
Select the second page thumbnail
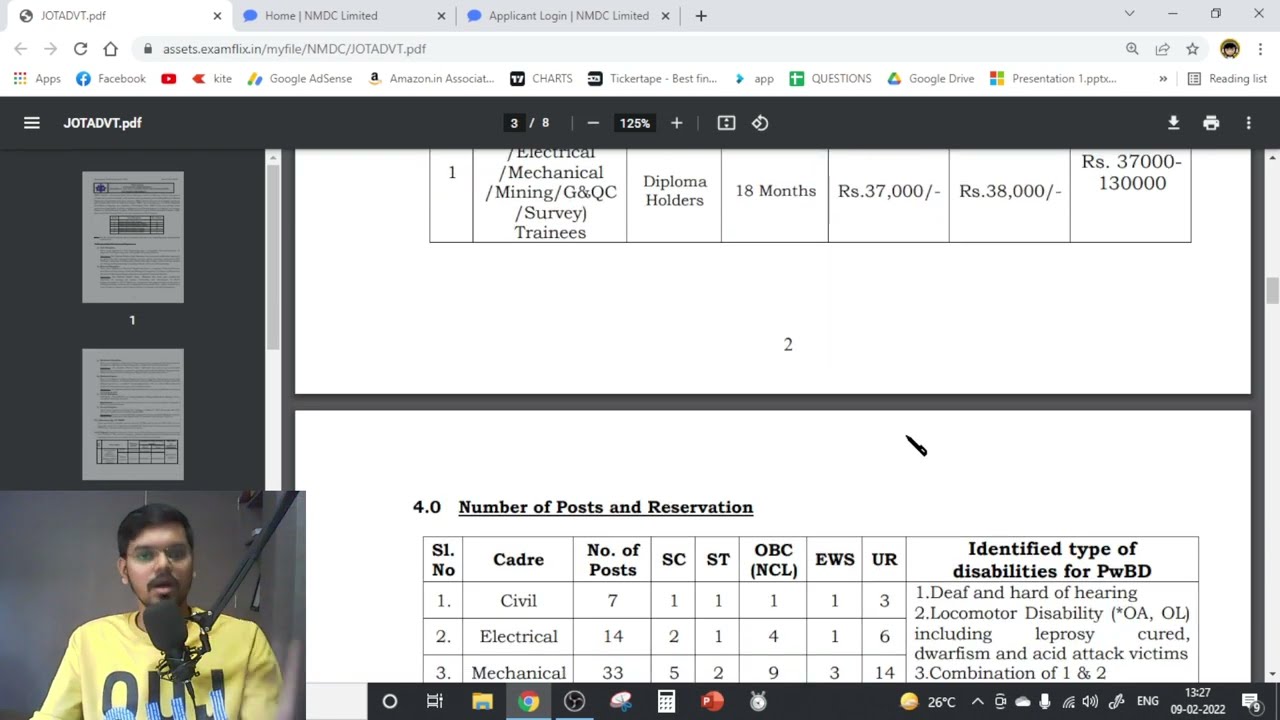pyautogui.click(x=133, y=414)
